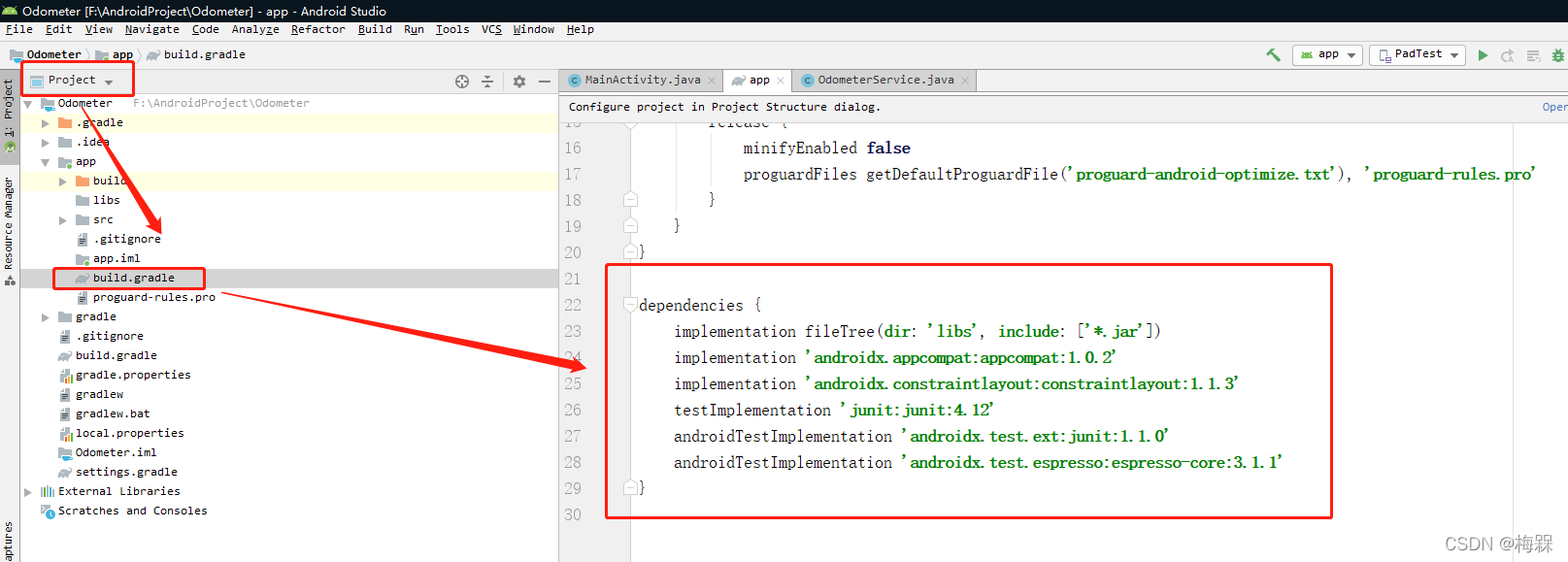This screenshot has width=1568, height=562.
Task: Open Project panel gear settings
Action: 519,82
